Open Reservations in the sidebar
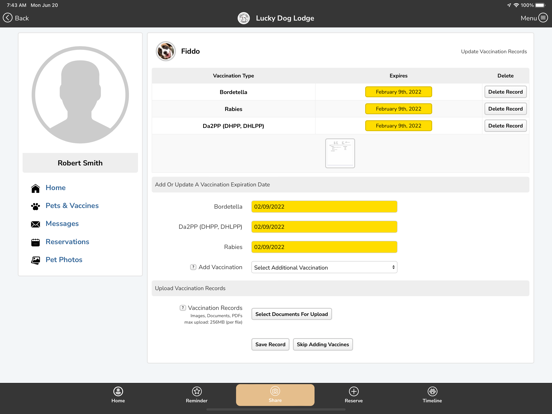 coord(67,242)
